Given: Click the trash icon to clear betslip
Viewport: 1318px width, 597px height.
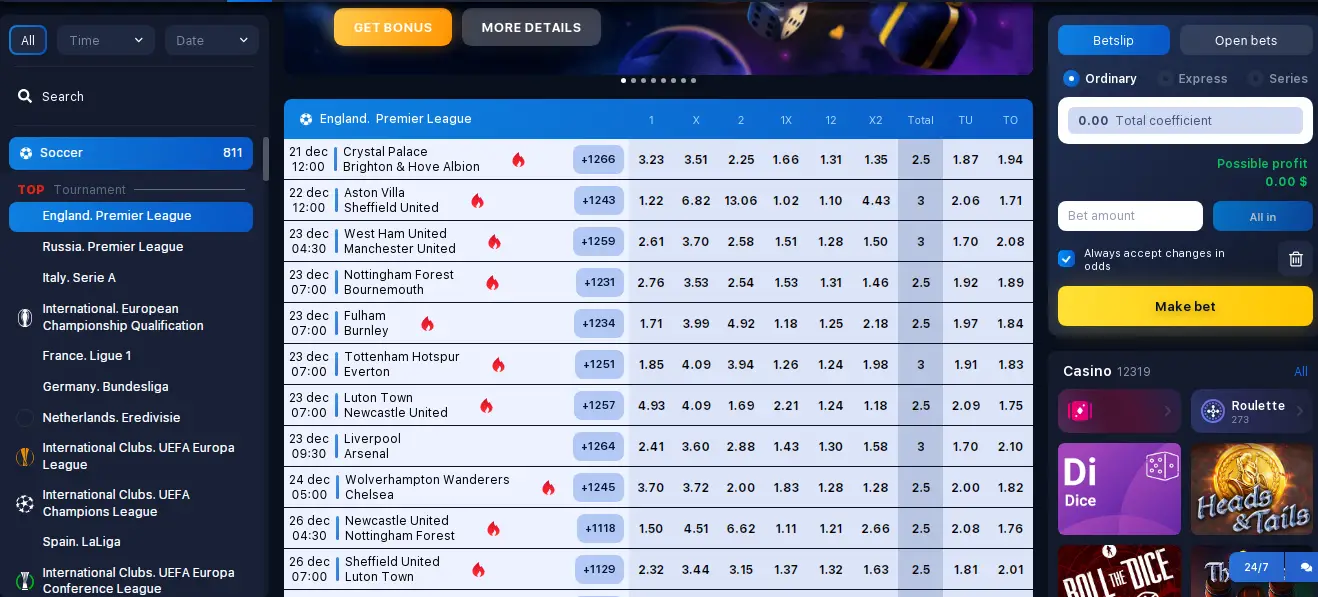Looking at the screenshot, I should [1295, 259].
